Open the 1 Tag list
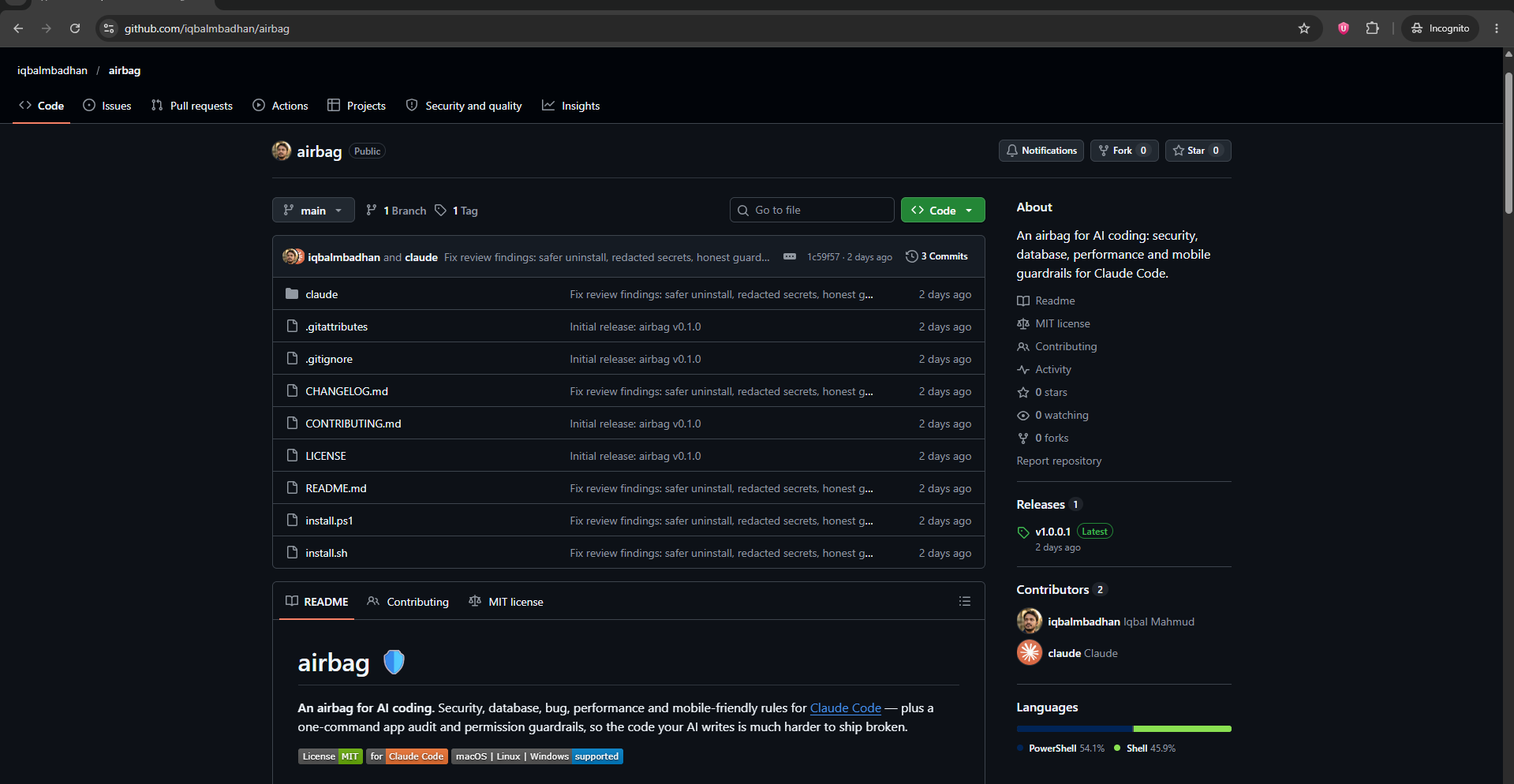Image resolution: width=1514 pixels, height=784 pixels. tap(457, 211)
